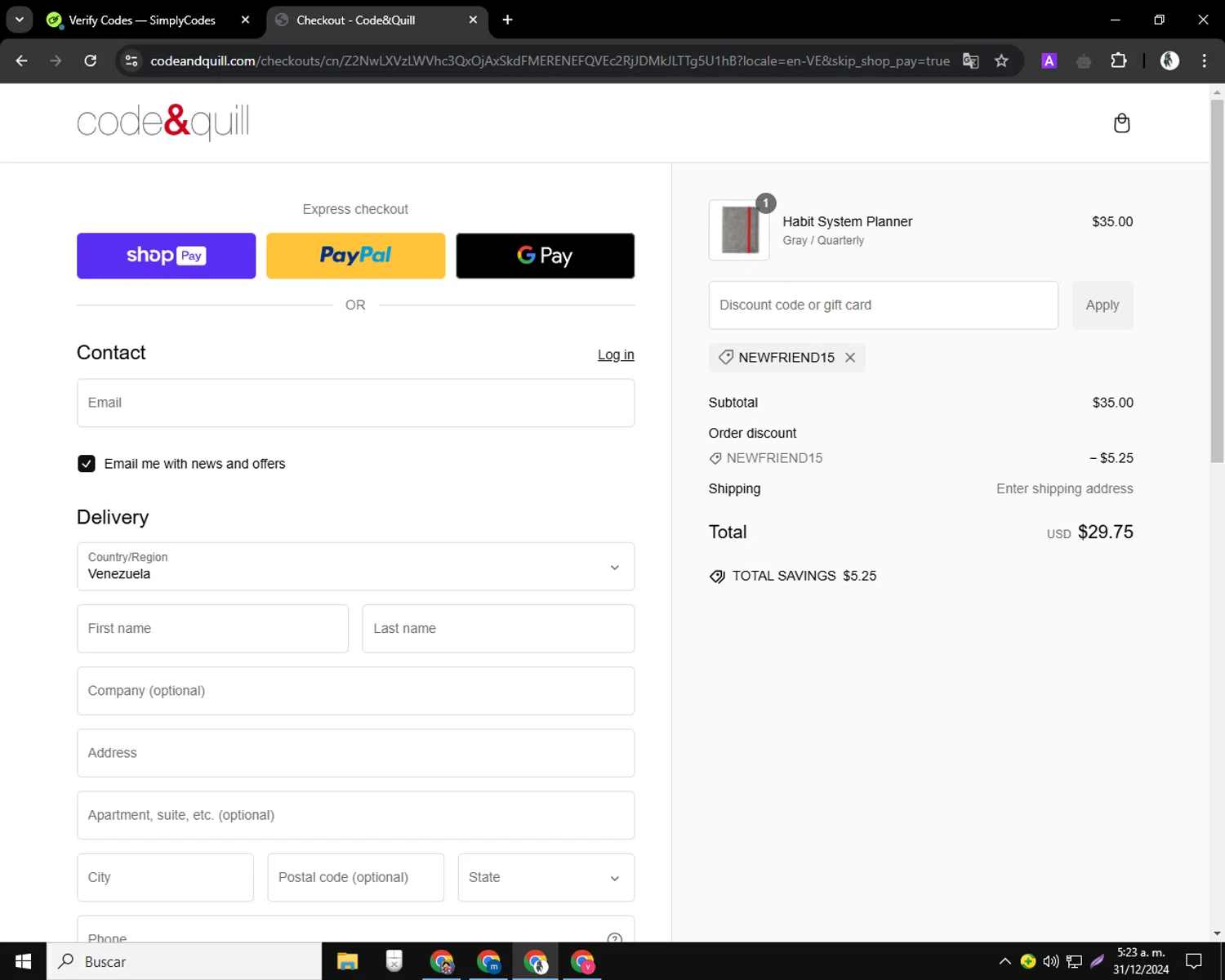Open the network icon in system tray
The image size is (1225, 980).
(x=1074, y=961)
